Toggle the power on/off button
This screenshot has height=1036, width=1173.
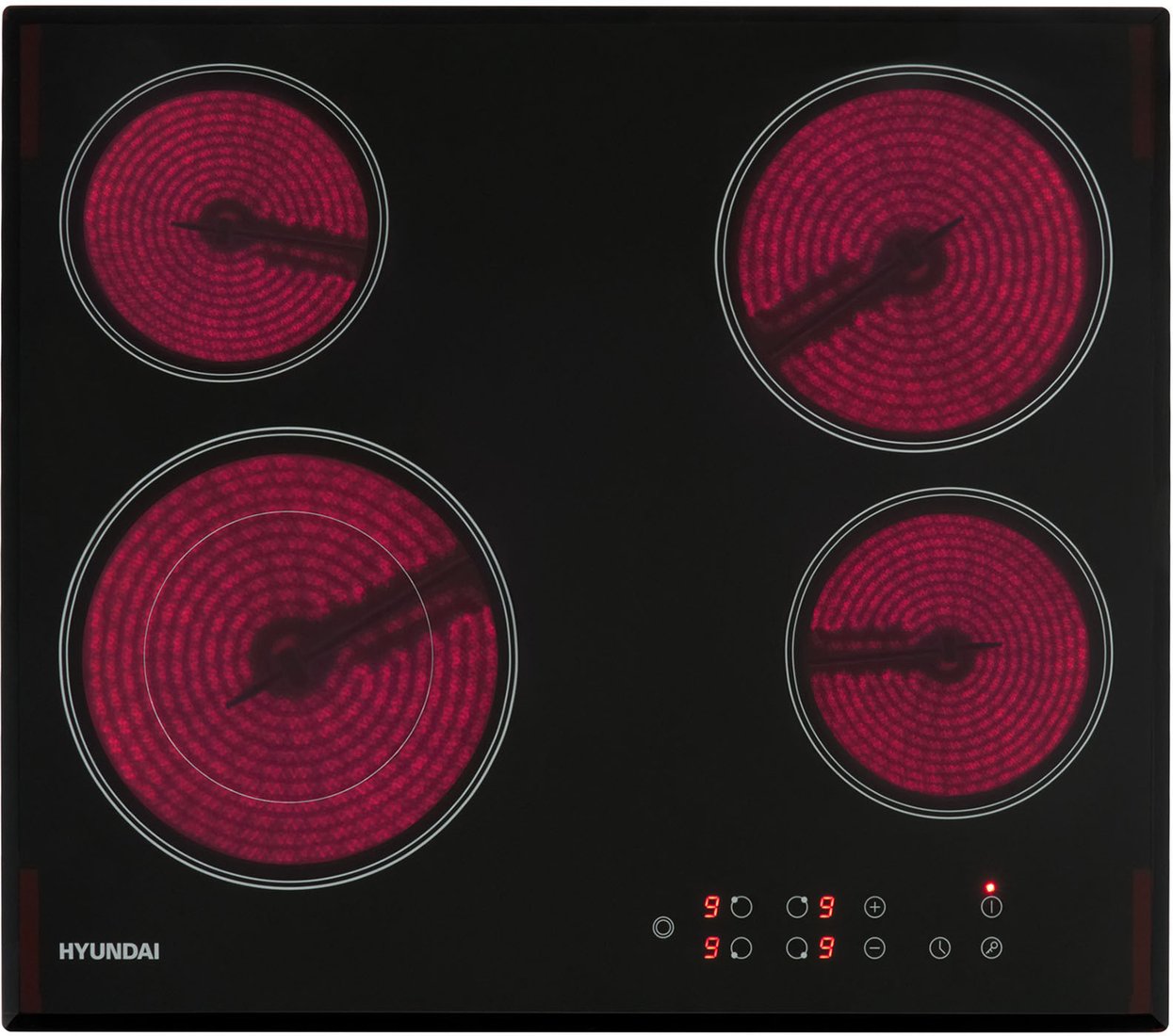(x=990, y=908)
